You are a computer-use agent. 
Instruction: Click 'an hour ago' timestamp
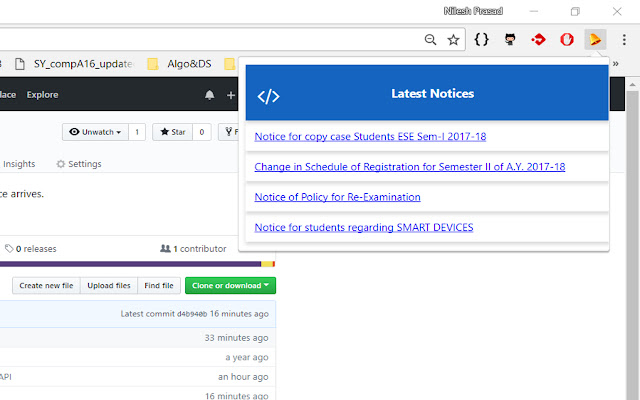[243, 377]
